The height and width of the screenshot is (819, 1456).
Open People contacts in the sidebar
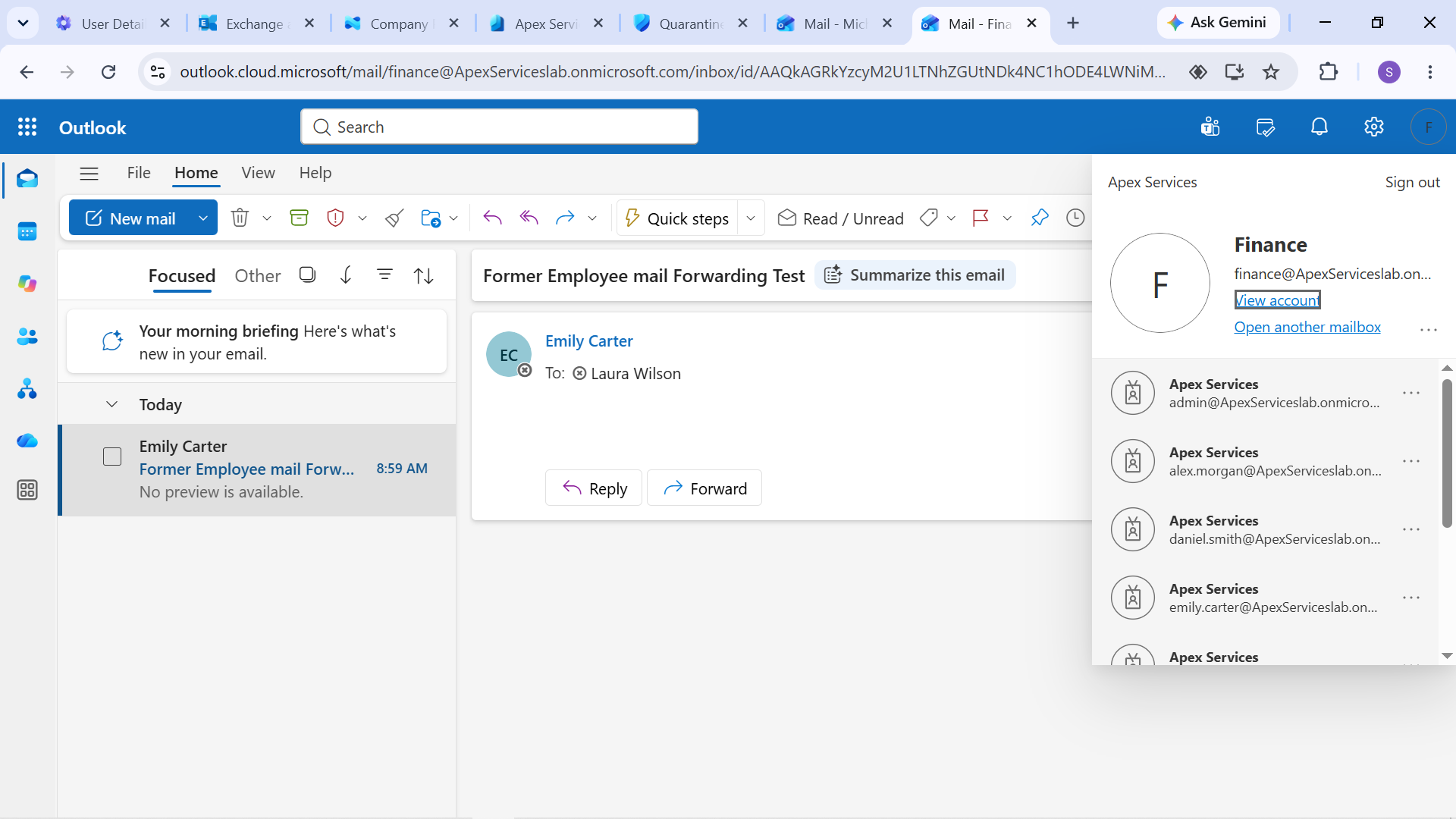(x=27, y=337)
